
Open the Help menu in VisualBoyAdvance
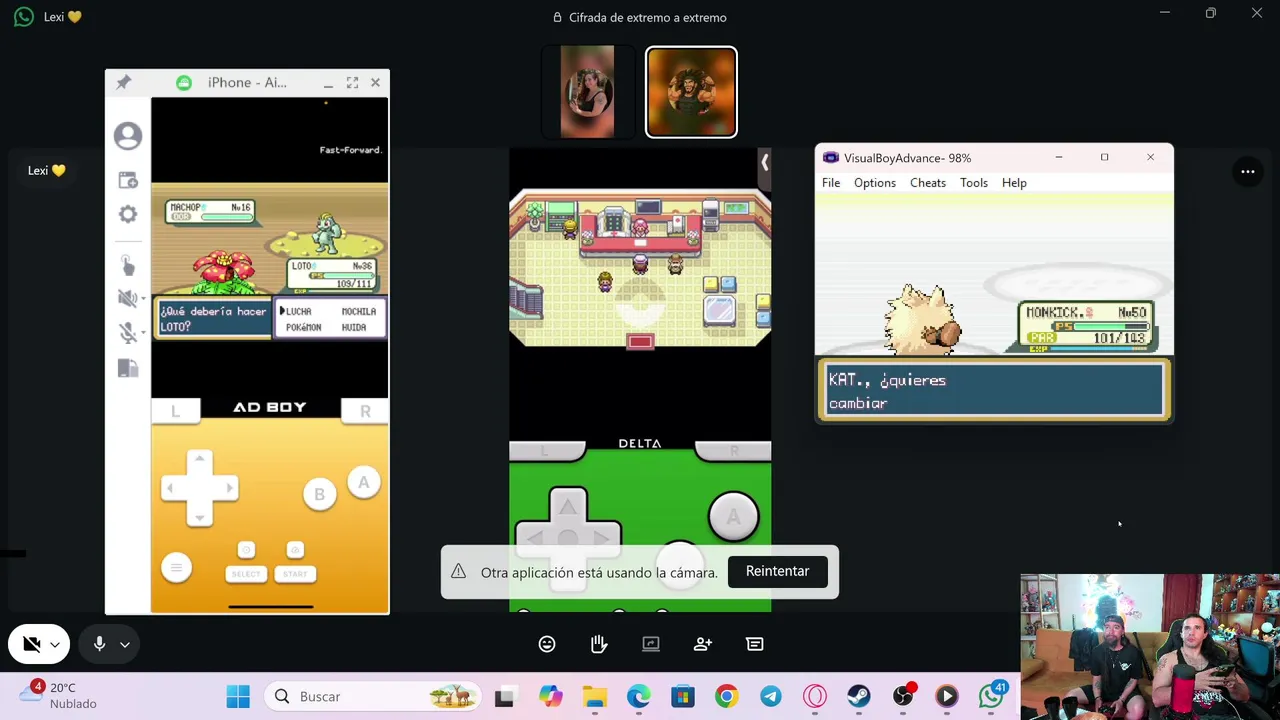pos(1014,183)
